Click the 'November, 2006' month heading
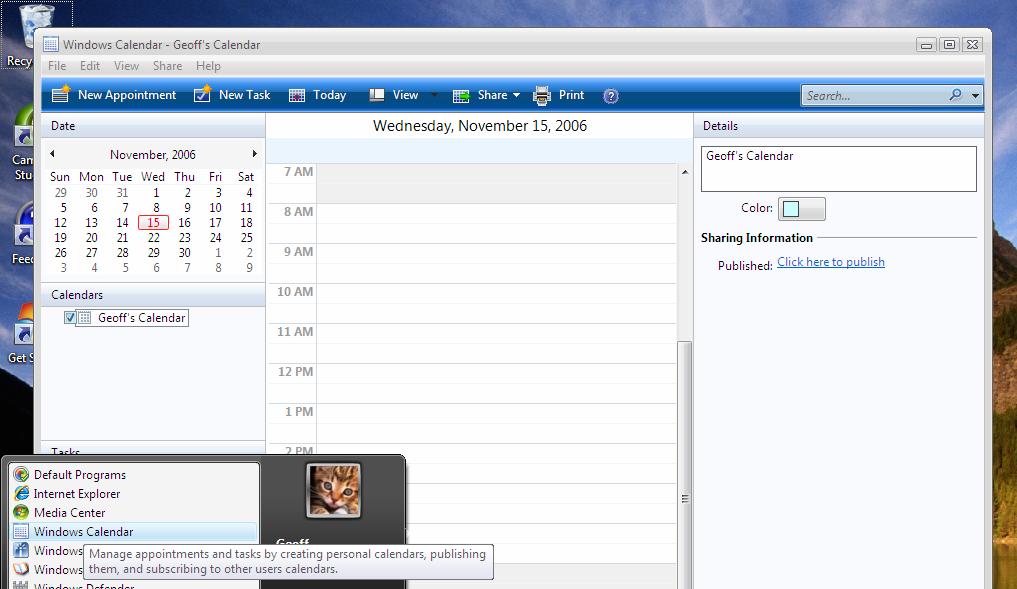This screenshot has height=589, width=1017. [x=152, y=154]
